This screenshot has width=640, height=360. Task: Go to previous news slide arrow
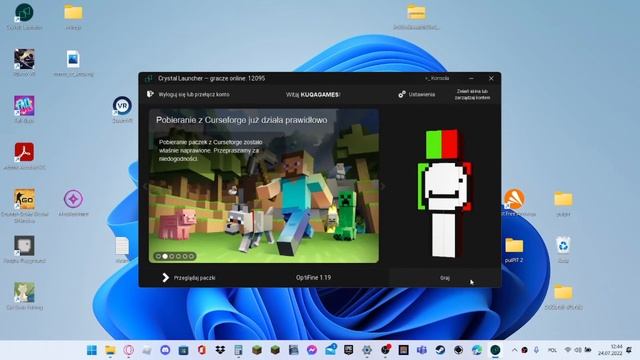pyautogui.click(x=145, y=186)
